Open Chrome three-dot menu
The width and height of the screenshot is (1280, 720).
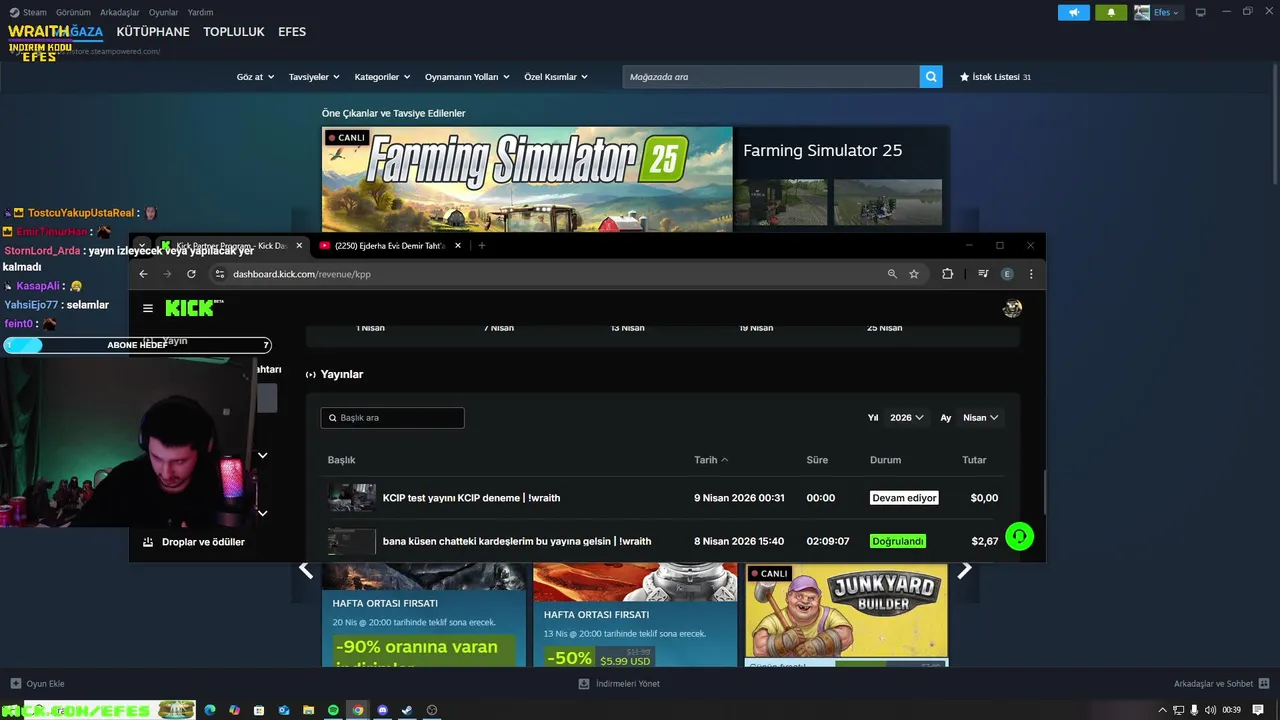coord(1031,274)
